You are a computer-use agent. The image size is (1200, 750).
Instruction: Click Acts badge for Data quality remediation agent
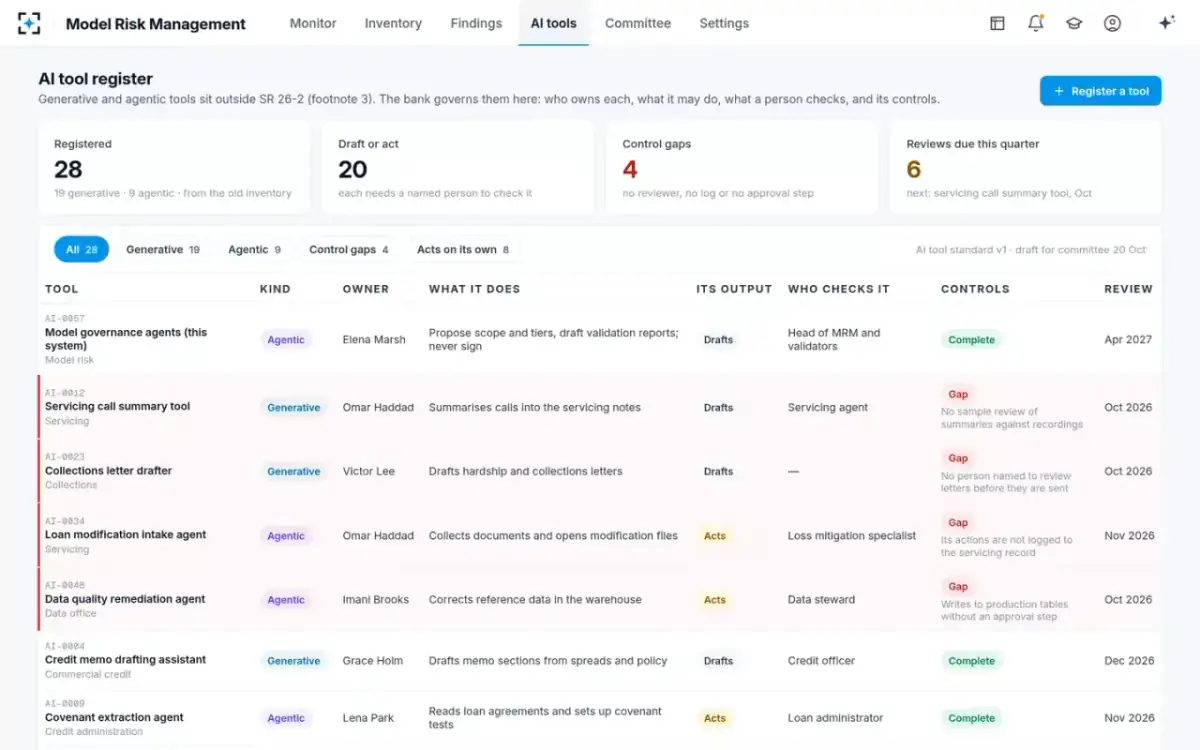click(x=715, y=600)
